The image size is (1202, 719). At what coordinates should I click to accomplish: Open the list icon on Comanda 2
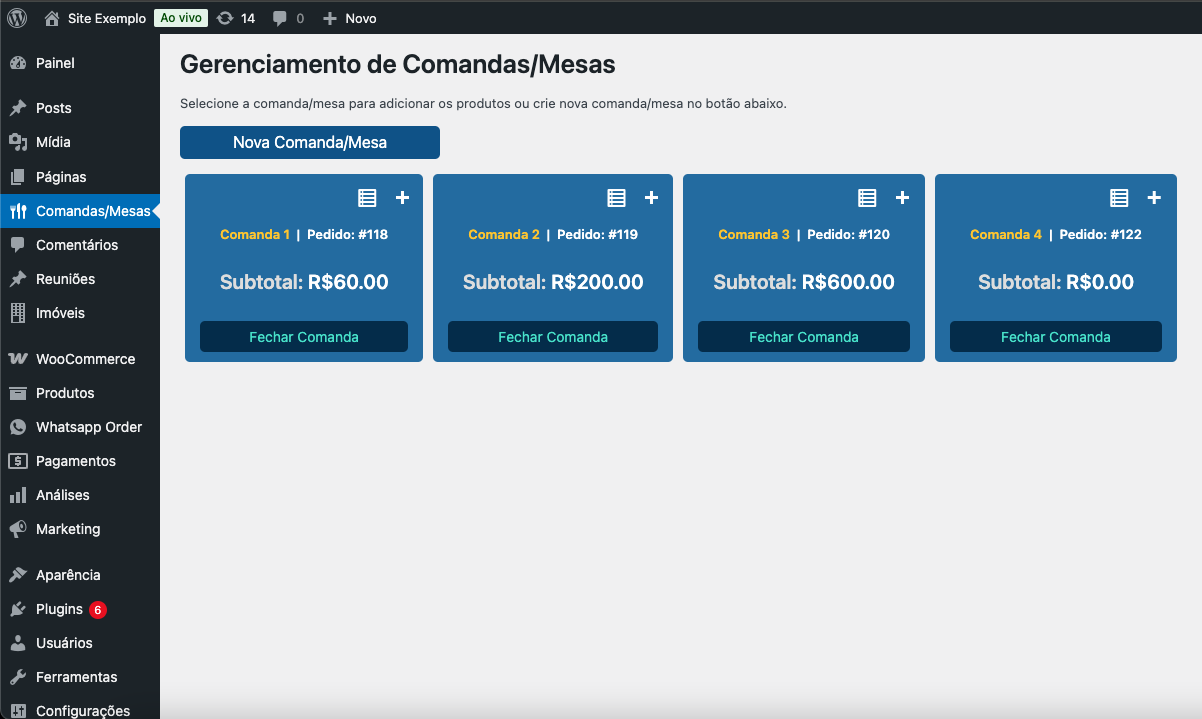[x=616, y=198]
